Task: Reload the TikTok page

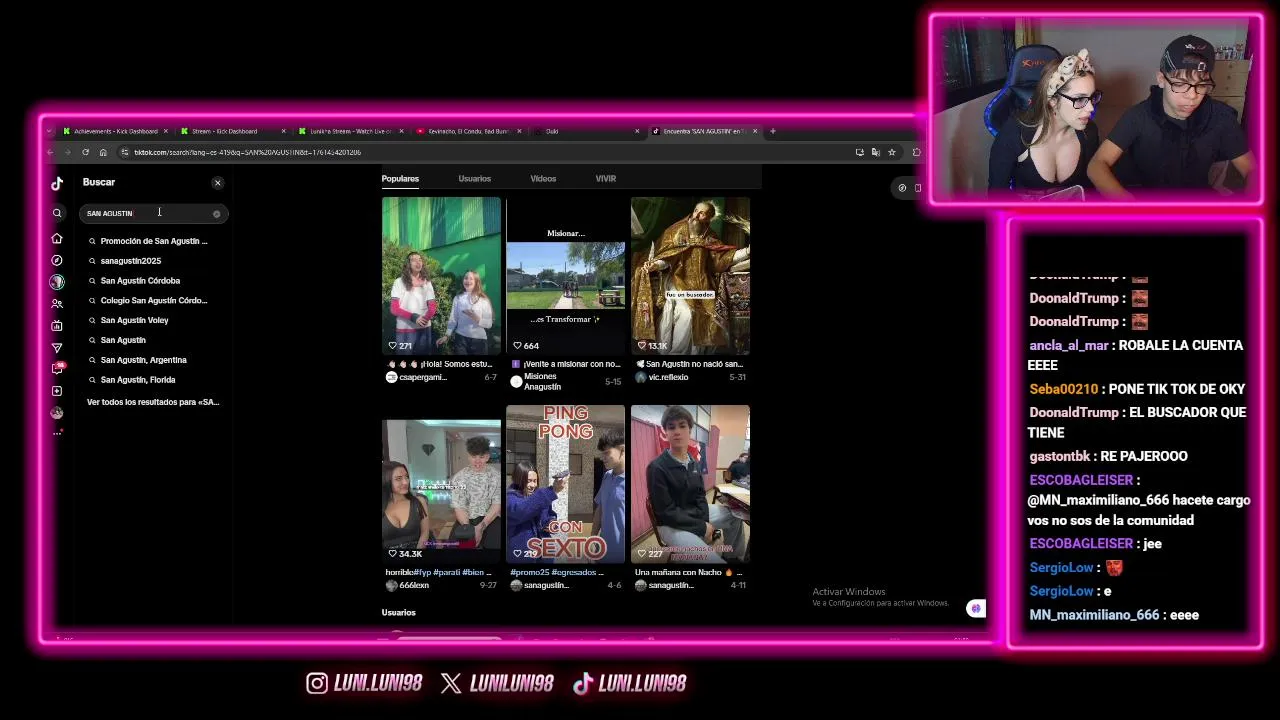Action: 85,152
